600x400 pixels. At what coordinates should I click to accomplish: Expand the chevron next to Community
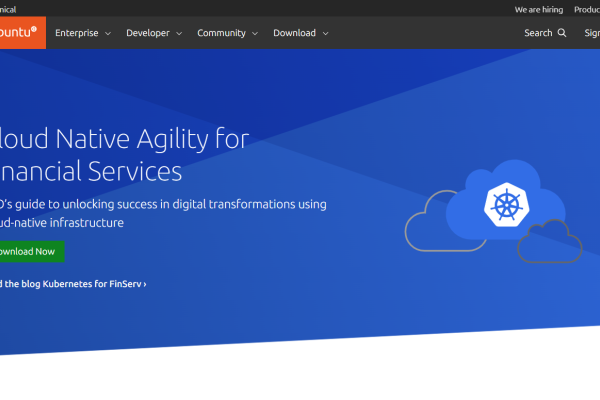pos(254,33)
